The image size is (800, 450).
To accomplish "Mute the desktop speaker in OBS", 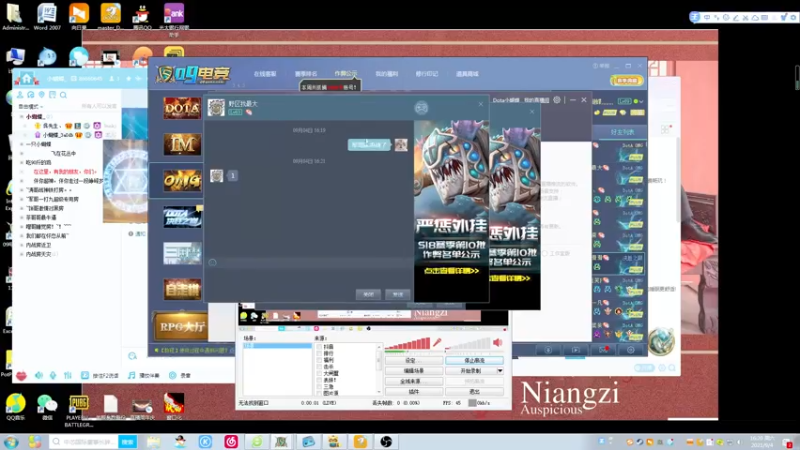I will (x=497, y=342).
